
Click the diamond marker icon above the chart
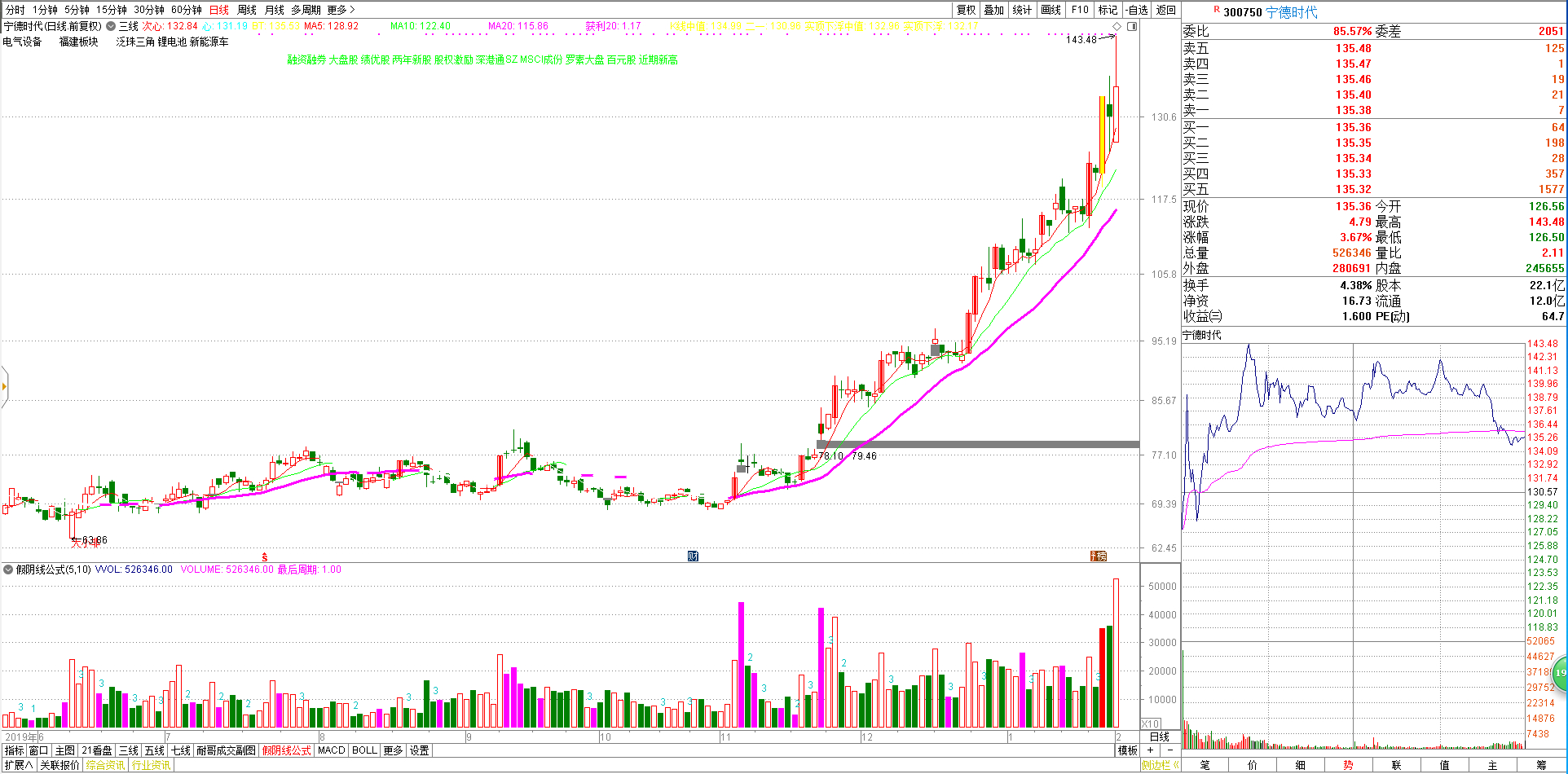pyautogui.click(x=1117, y=27)
